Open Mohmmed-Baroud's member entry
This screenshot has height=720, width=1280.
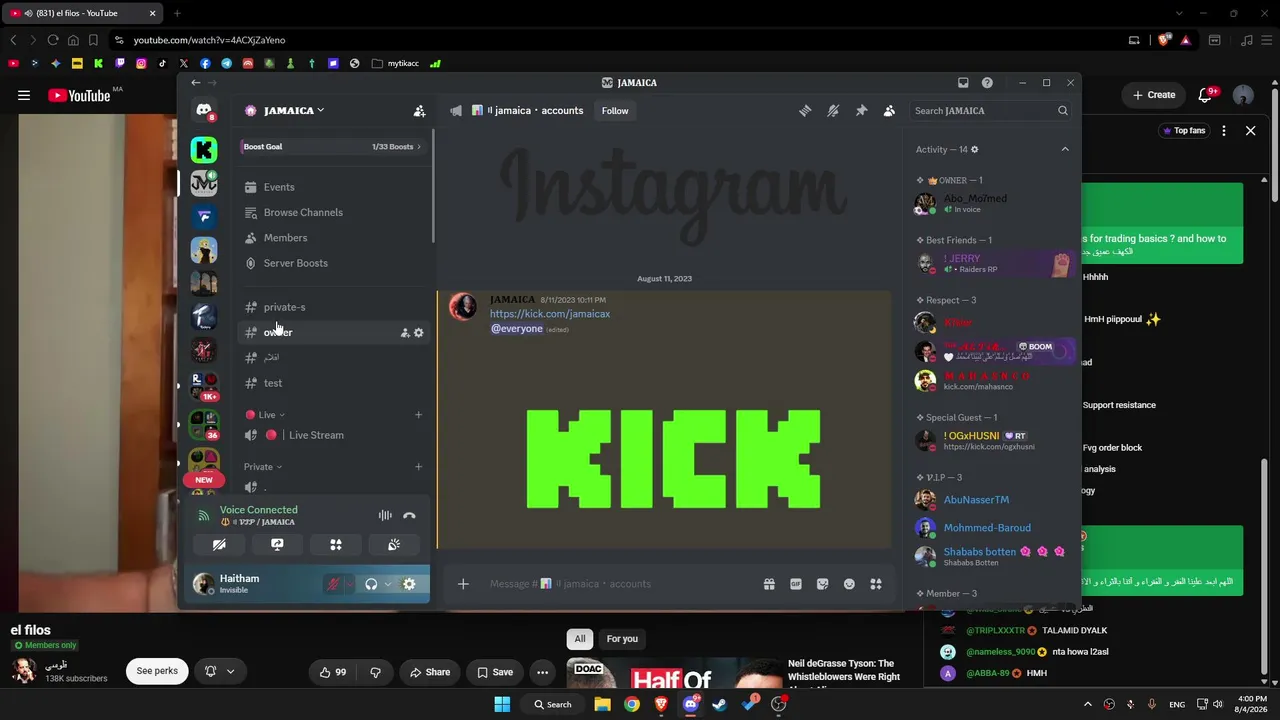994,528
